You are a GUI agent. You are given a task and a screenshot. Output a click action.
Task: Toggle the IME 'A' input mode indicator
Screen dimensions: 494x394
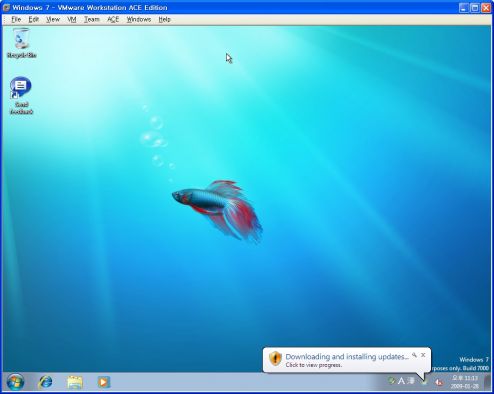coord(401,381)
